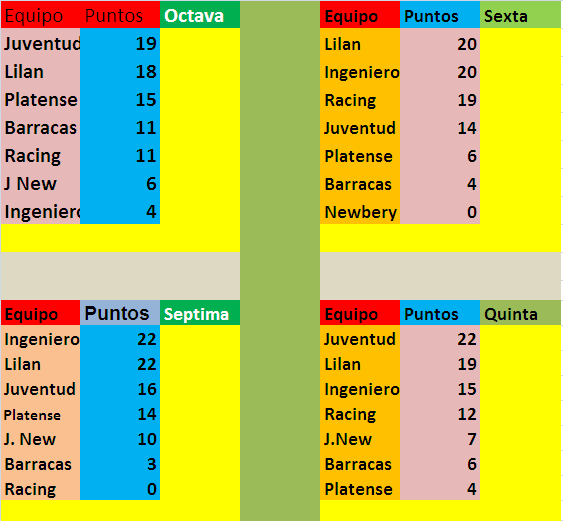The image size is (563, 529).
Task: Click the small Platense cell in Septima
Action: [41, 414]
